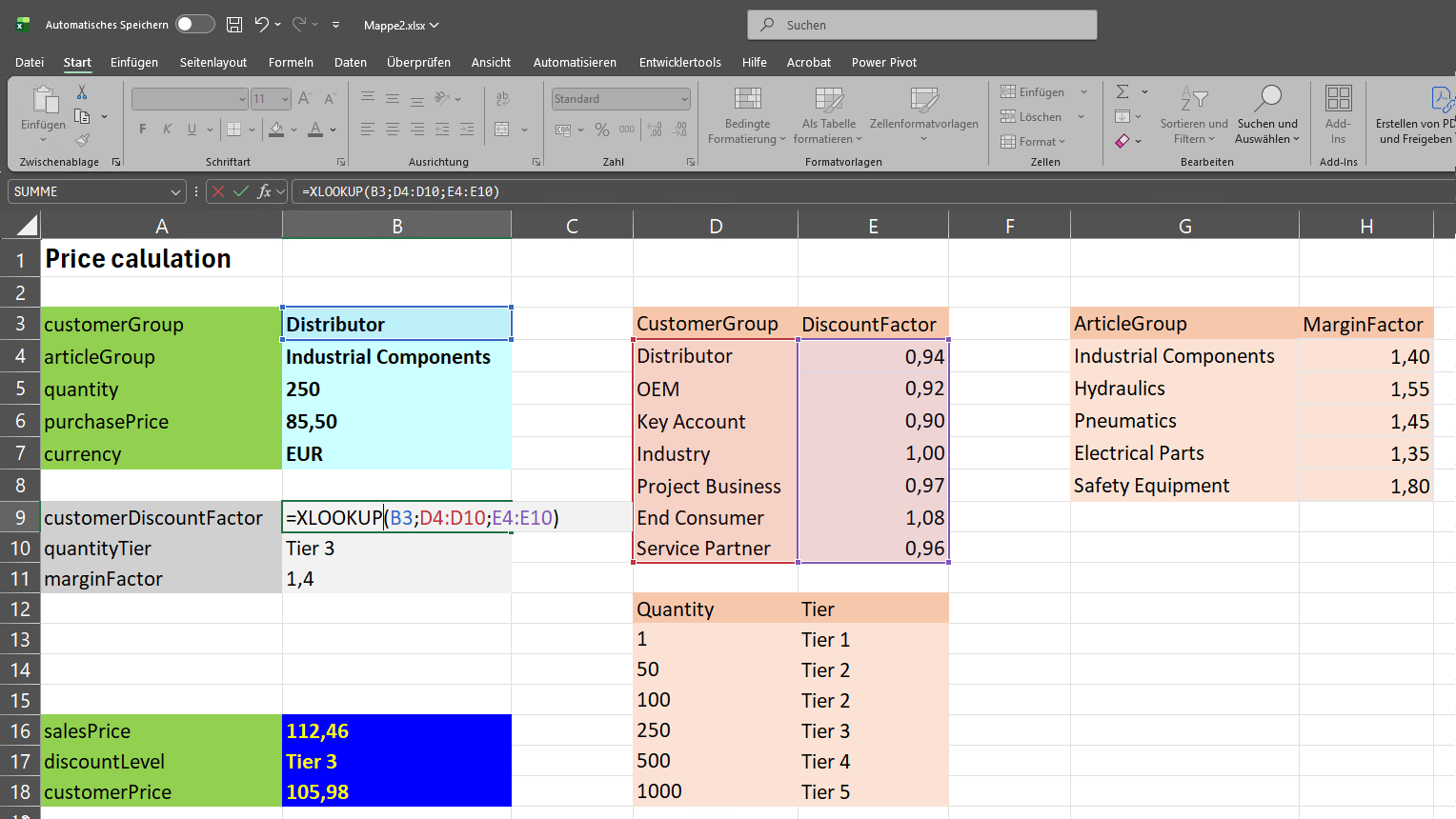Click the eraser clear icon
Viewport: 1456px width, 819px height.
pos(1122,141)
